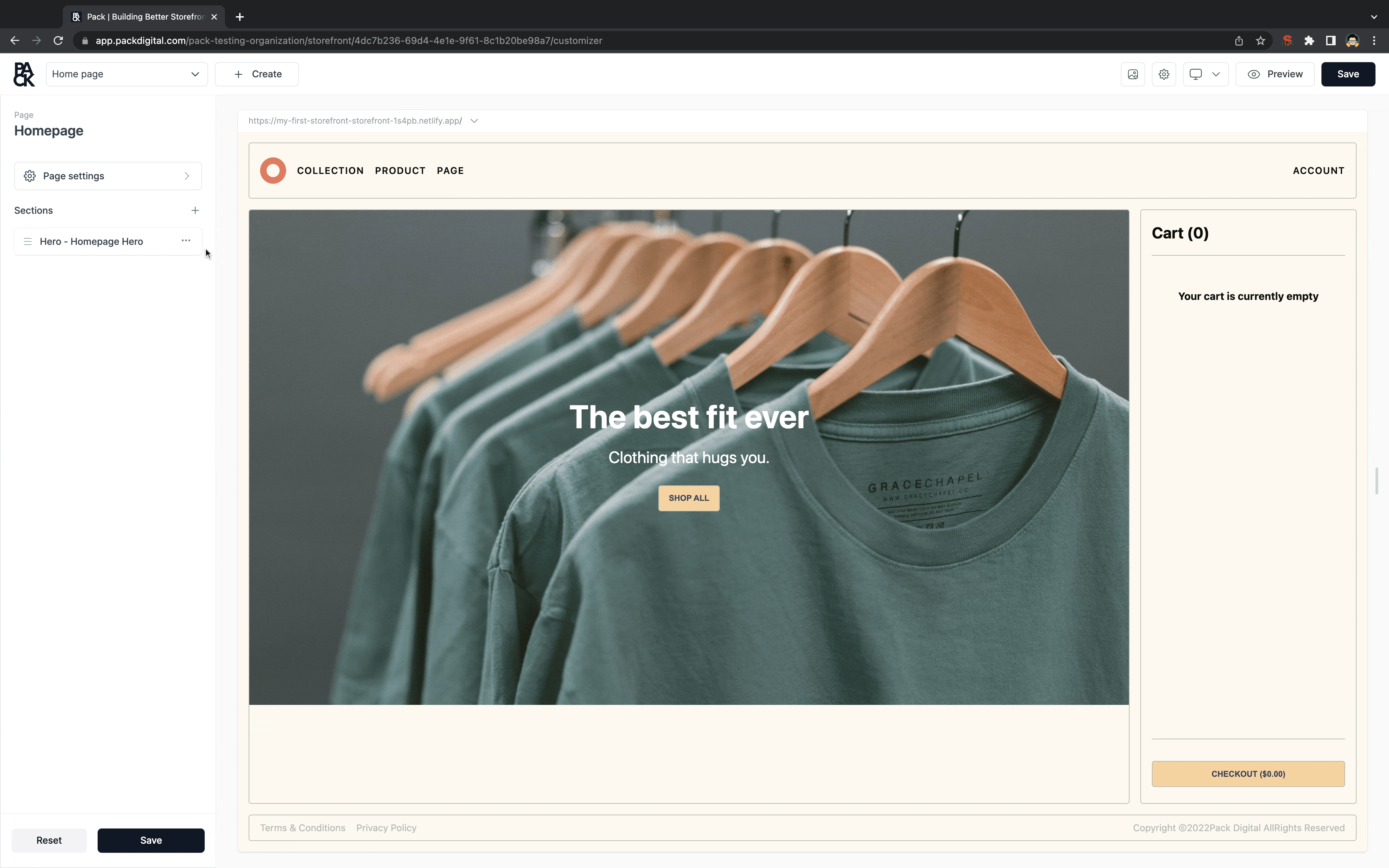Click the site info lock icon
This screenshot has height=868, width=1389.
[85, 40]
